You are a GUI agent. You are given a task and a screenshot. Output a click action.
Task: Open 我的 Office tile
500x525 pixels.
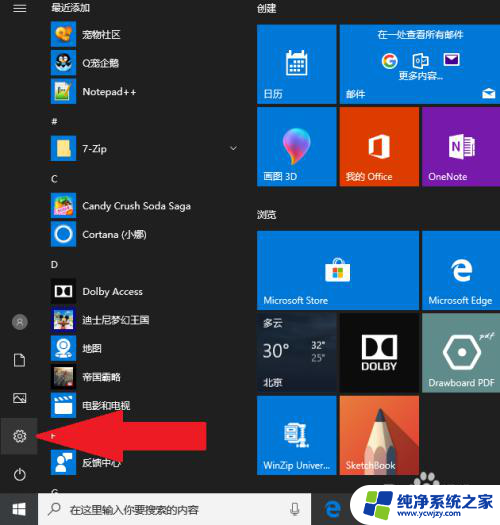(x=379, y=146)
